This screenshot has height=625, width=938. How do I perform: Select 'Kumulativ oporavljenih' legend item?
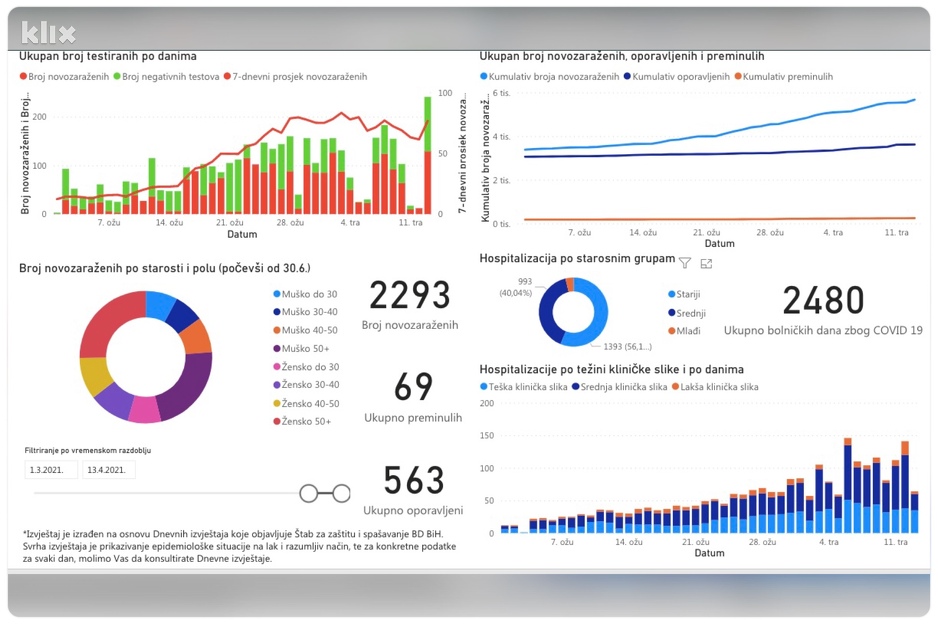(677, 77)
